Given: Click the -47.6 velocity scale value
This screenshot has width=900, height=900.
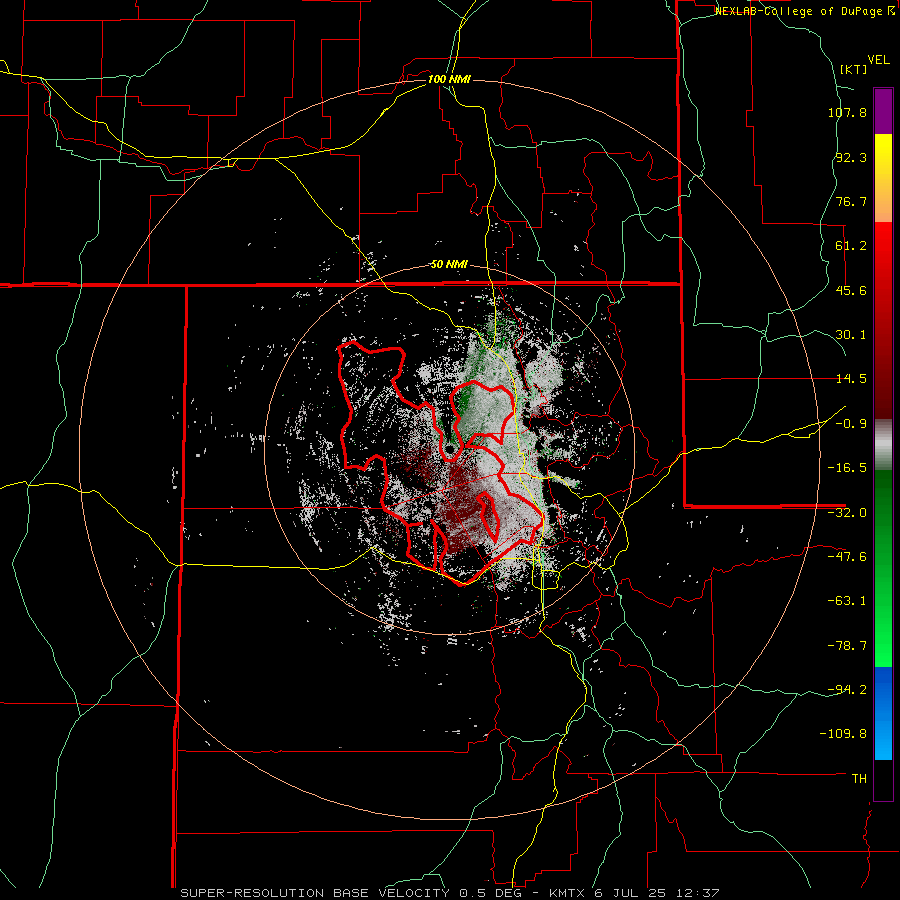Looking at the screenshot, I should point(847,557).
